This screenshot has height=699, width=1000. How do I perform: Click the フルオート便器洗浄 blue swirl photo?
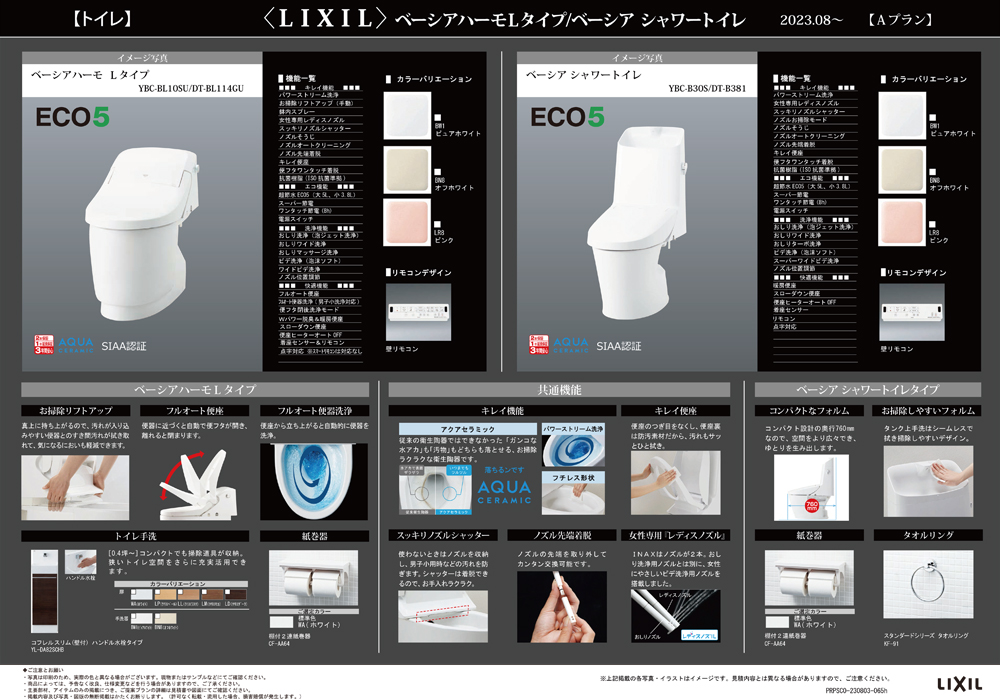[314, 481]
